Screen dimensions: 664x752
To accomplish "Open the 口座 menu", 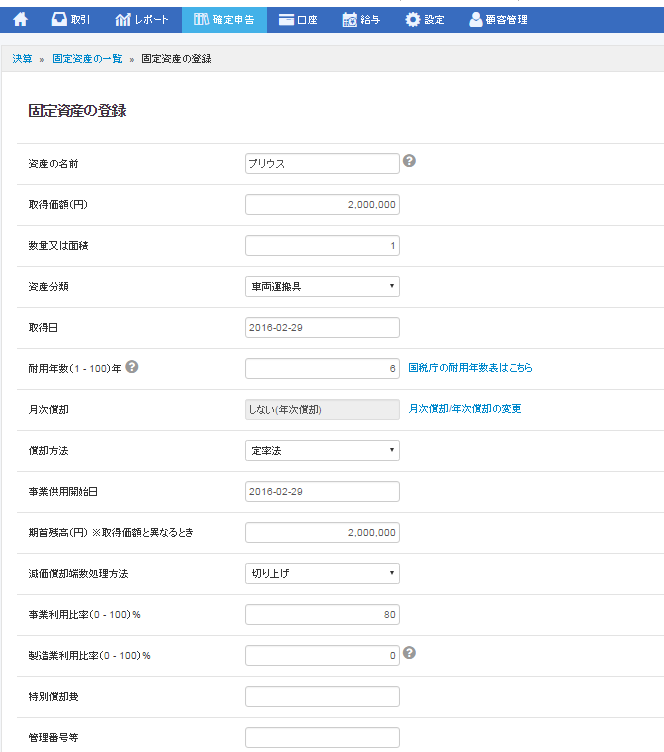I will click(299, 19).
